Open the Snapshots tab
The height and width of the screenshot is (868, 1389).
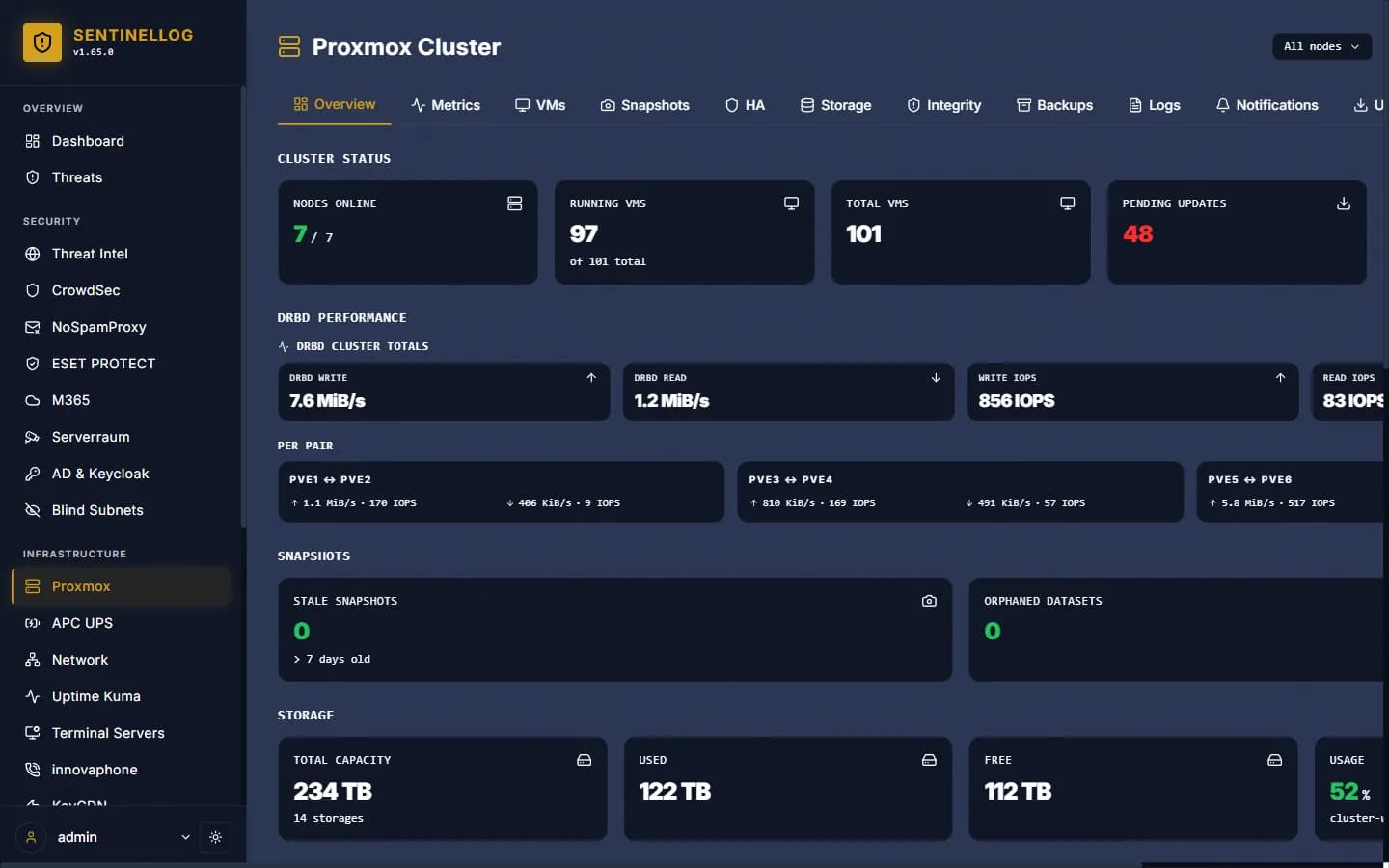point(644,105)
